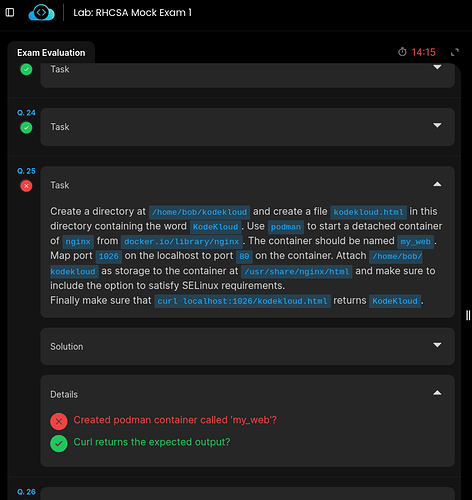Click the green check above Q. 24
Viewport: 472px width, 500px height.
click(x=26, y=69)
